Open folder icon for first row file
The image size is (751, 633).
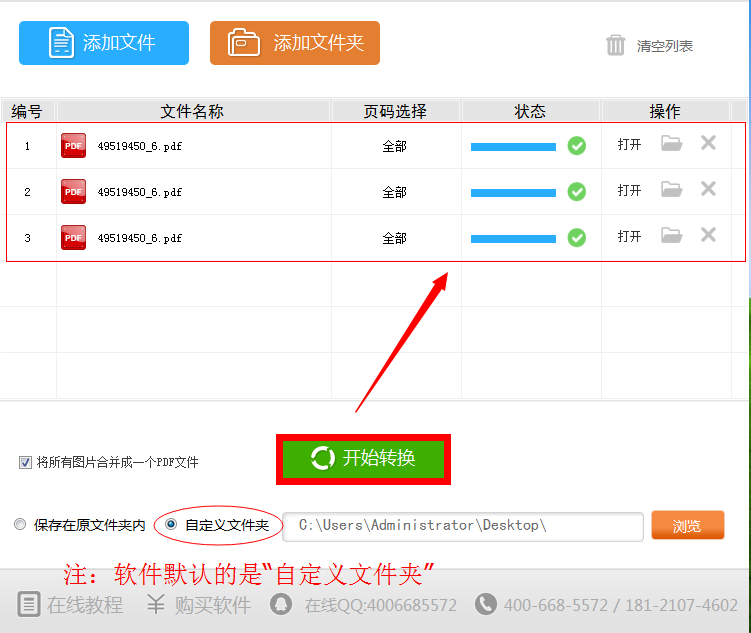tap(671, 144)
